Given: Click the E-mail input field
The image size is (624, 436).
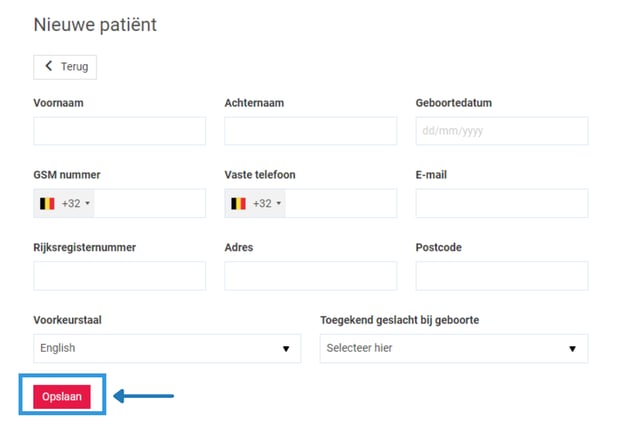Looking at the screenshot, I should point(501,203).
